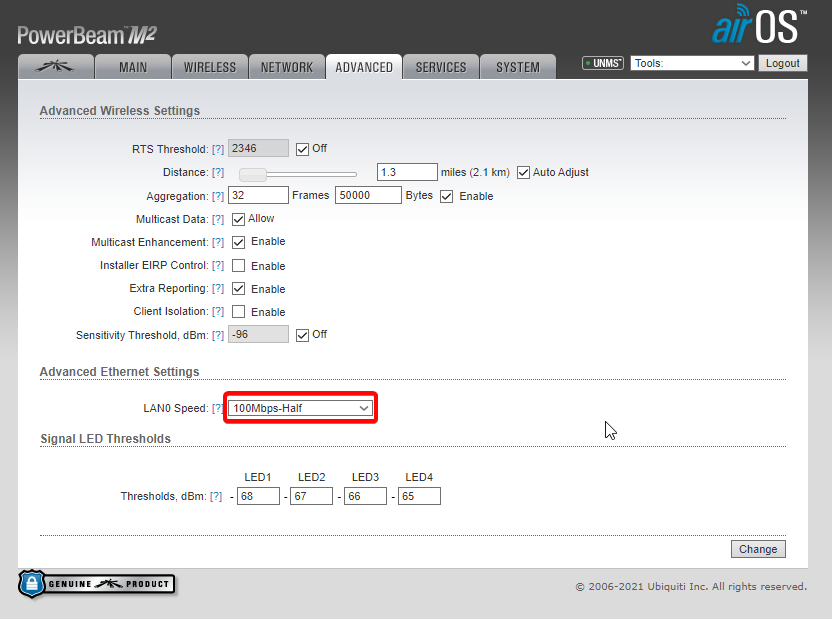Click the LED1 threshold input field

coord(258,496)
